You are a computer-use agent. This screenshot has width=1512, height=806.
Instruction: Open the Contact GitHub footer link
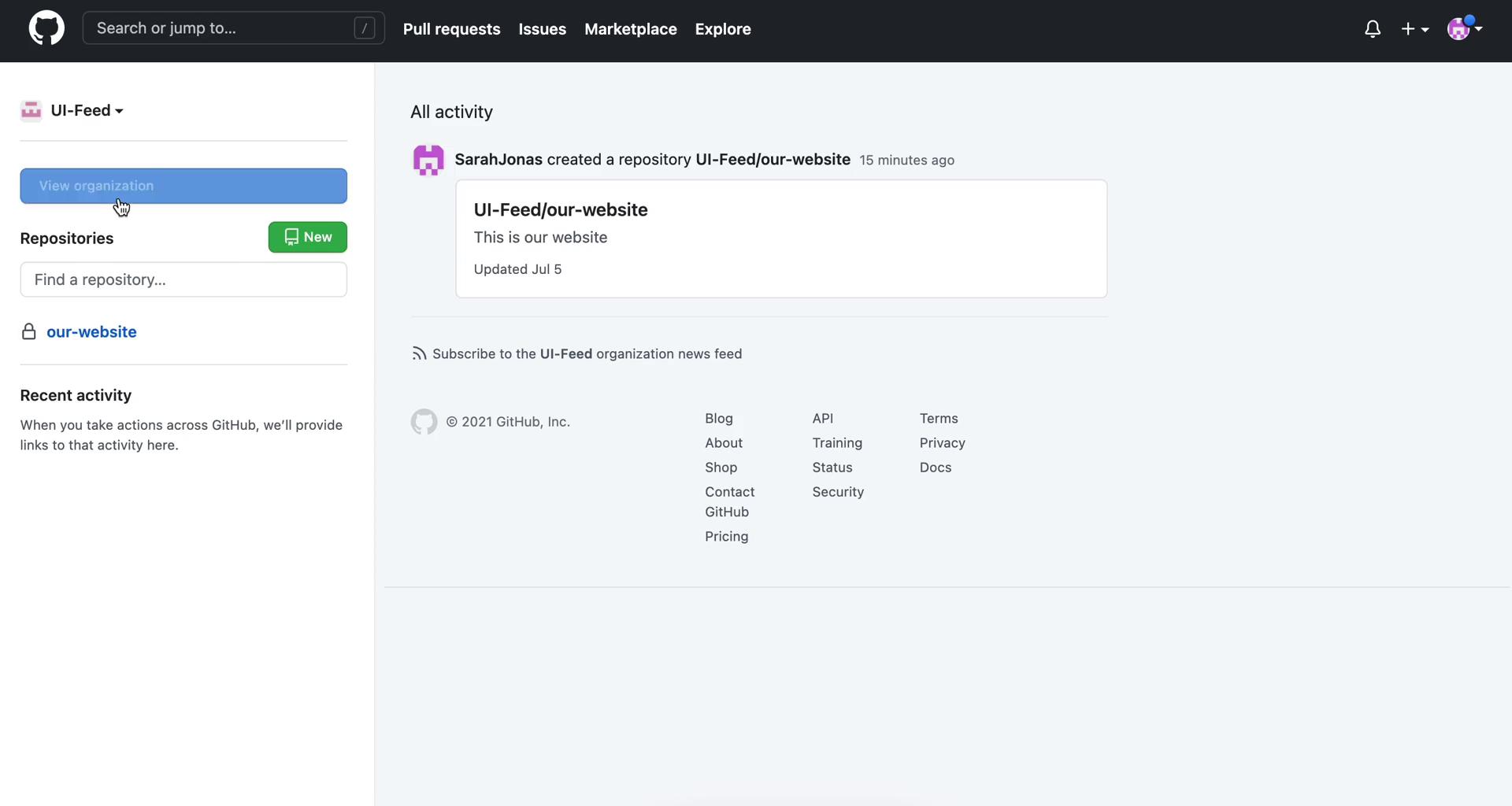coord(730,502)
